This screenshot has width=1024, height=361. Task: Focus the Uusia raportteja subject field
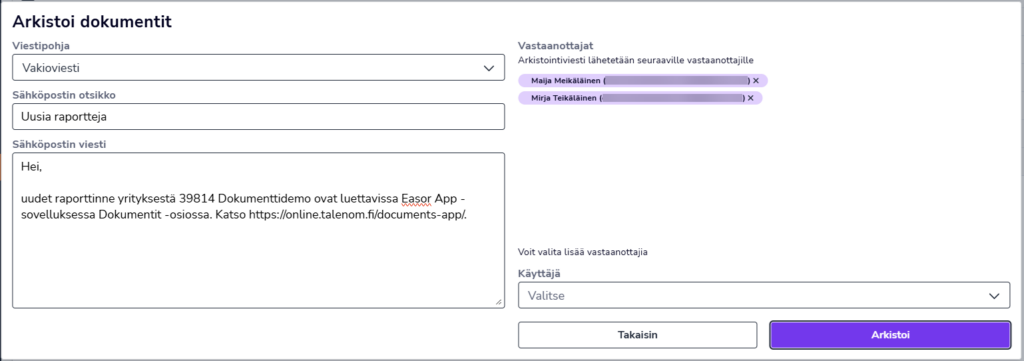point(259,117)
